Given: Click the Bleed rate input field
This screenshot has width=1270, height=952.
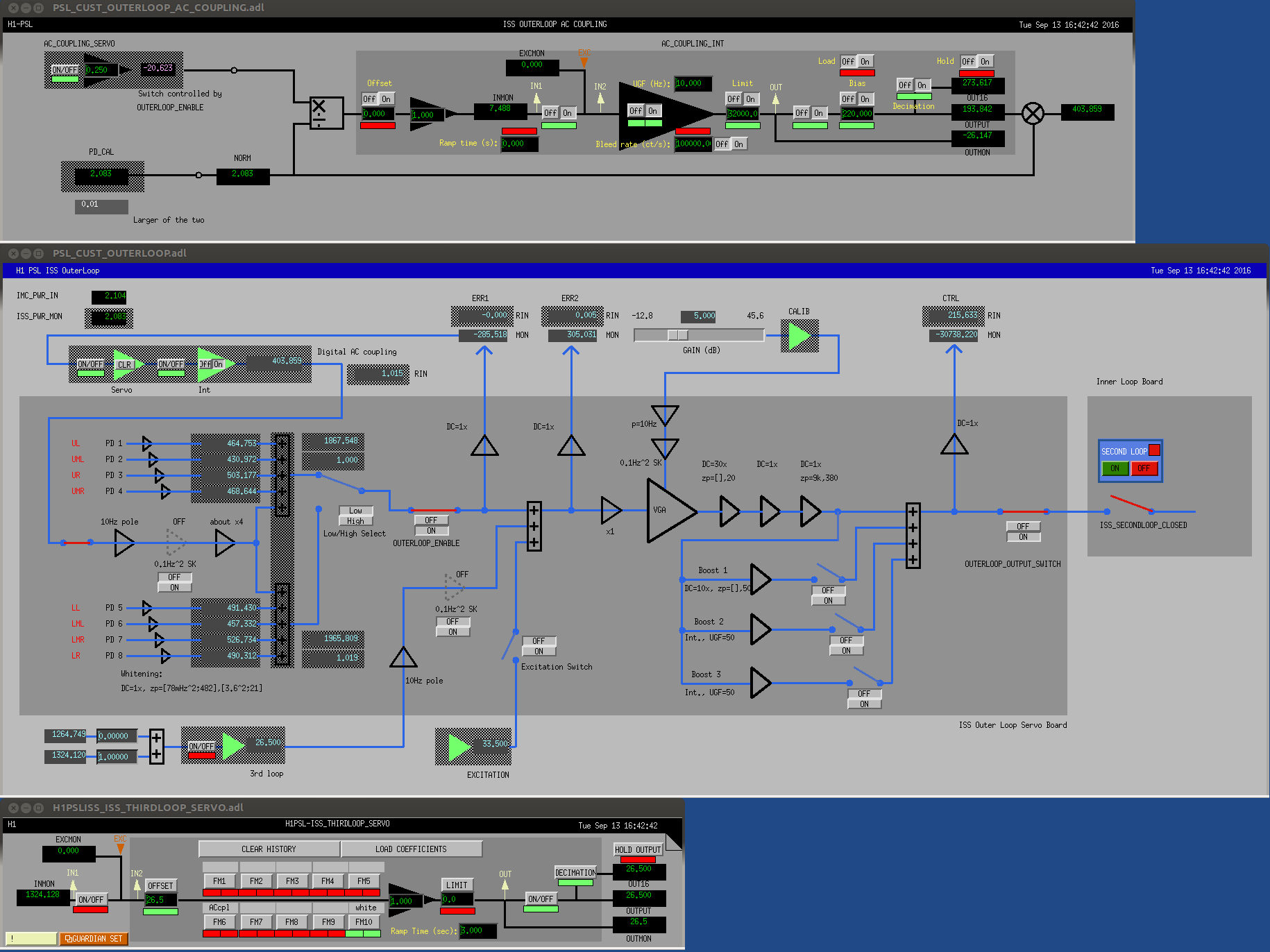Looking at the screenshot, I should (693, 144).
